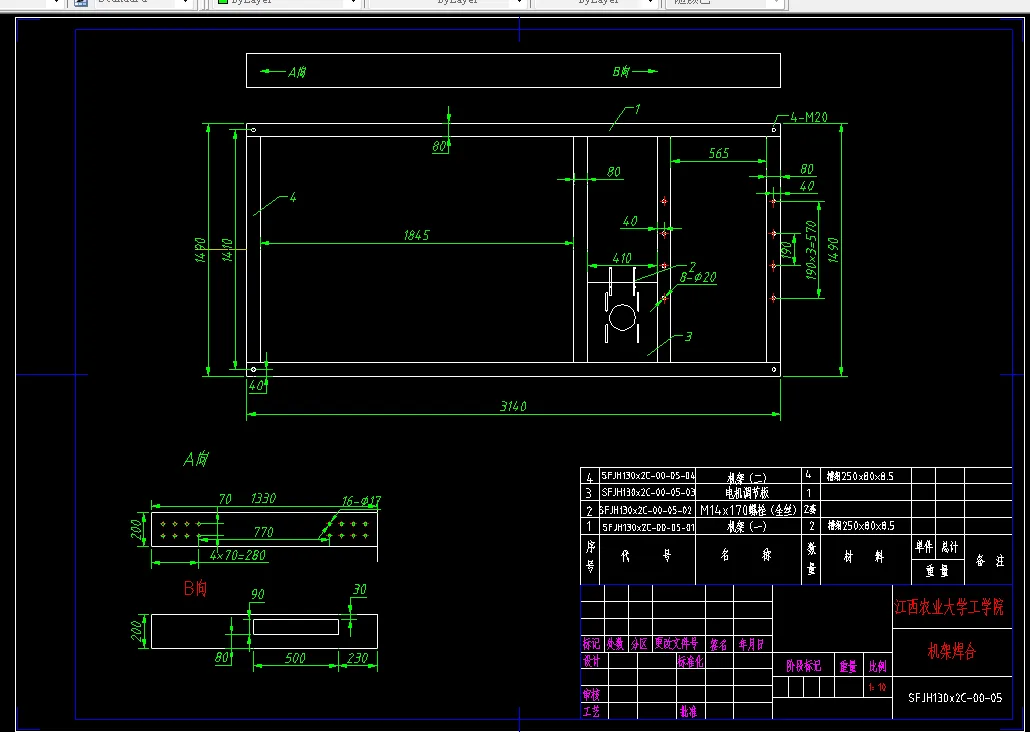Screen dimensions: 1030x732
Task: Click the green A向 view title
Action: pos(196,459)
